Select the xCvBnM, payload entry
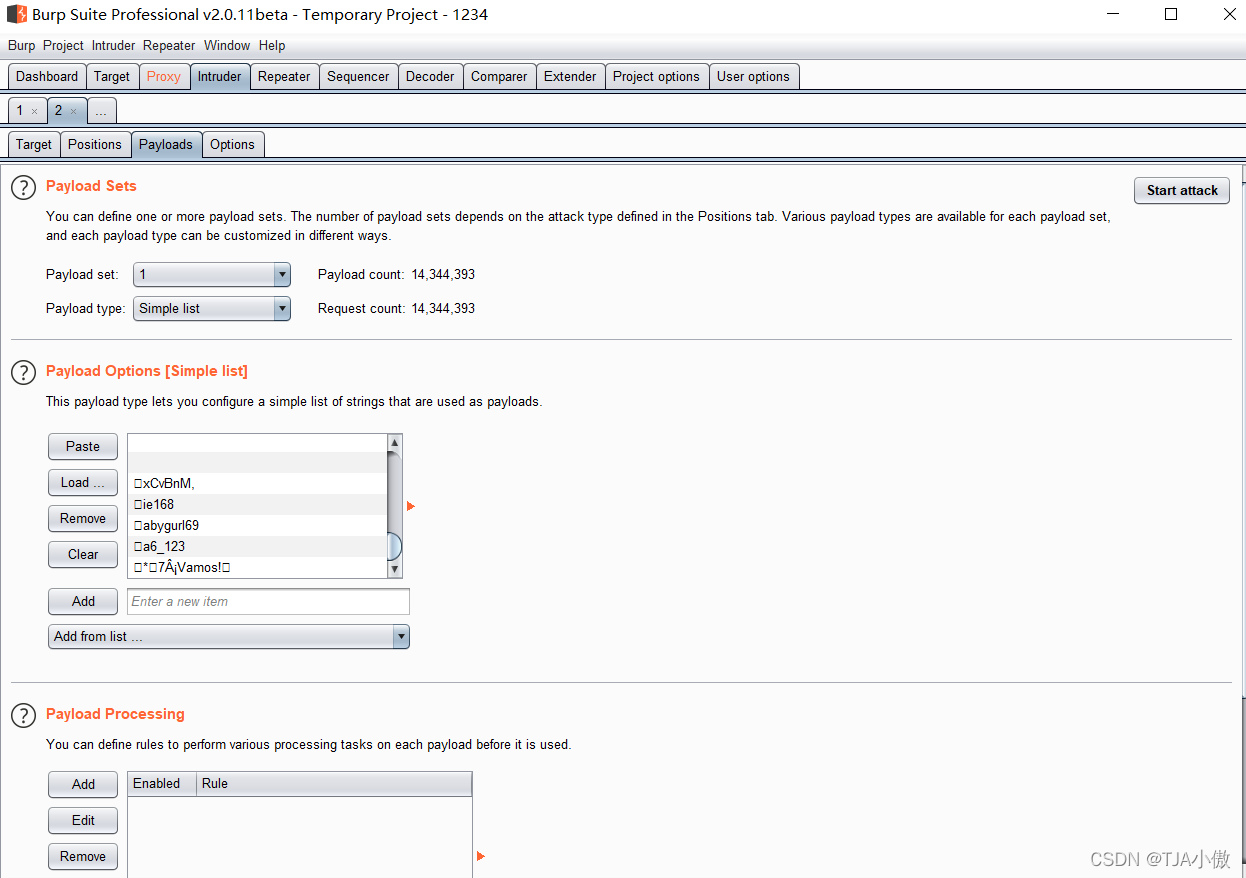The width and height of the screenshot is (1246, 878). [x=257, y=483]
